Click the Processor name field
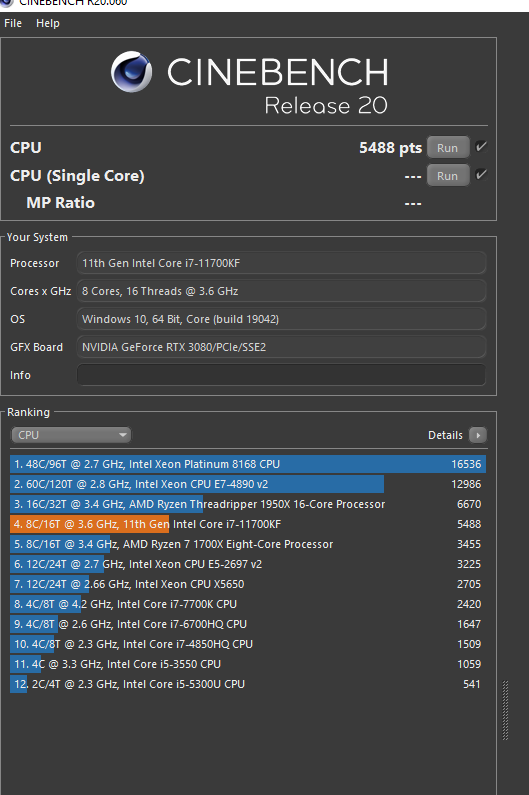The height and width of the screenshot is (795, 529). (281, 263)
